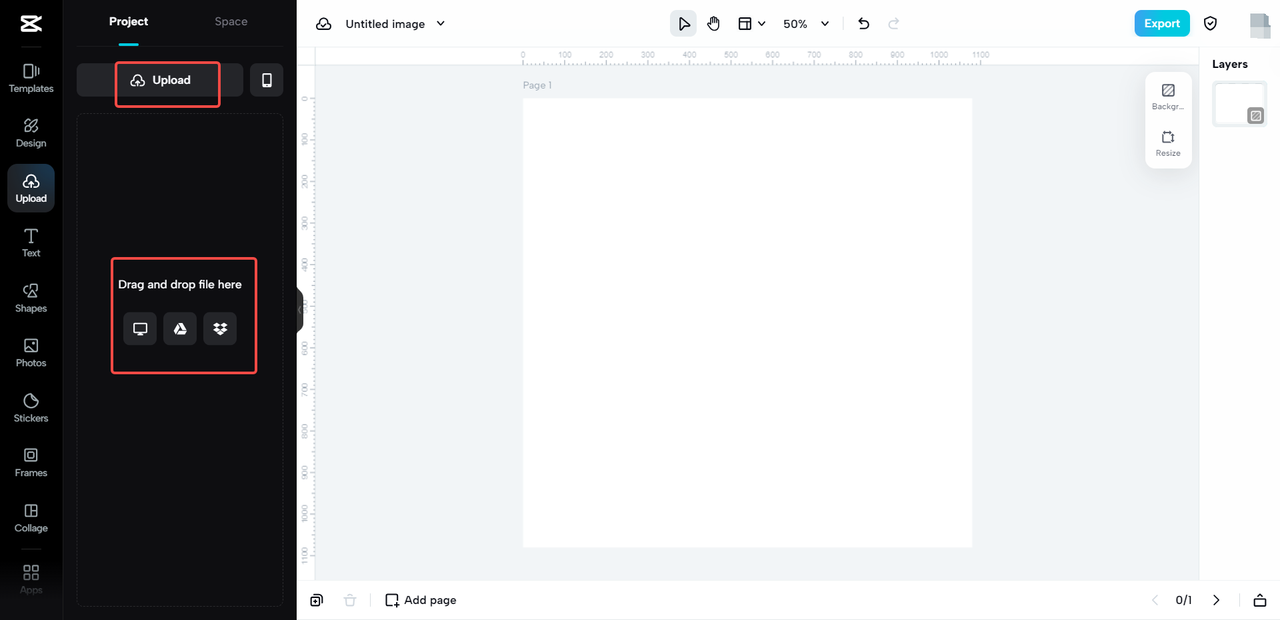Upload from Dropbox icon
The image size is (1280, 620).
pos(220,329)
